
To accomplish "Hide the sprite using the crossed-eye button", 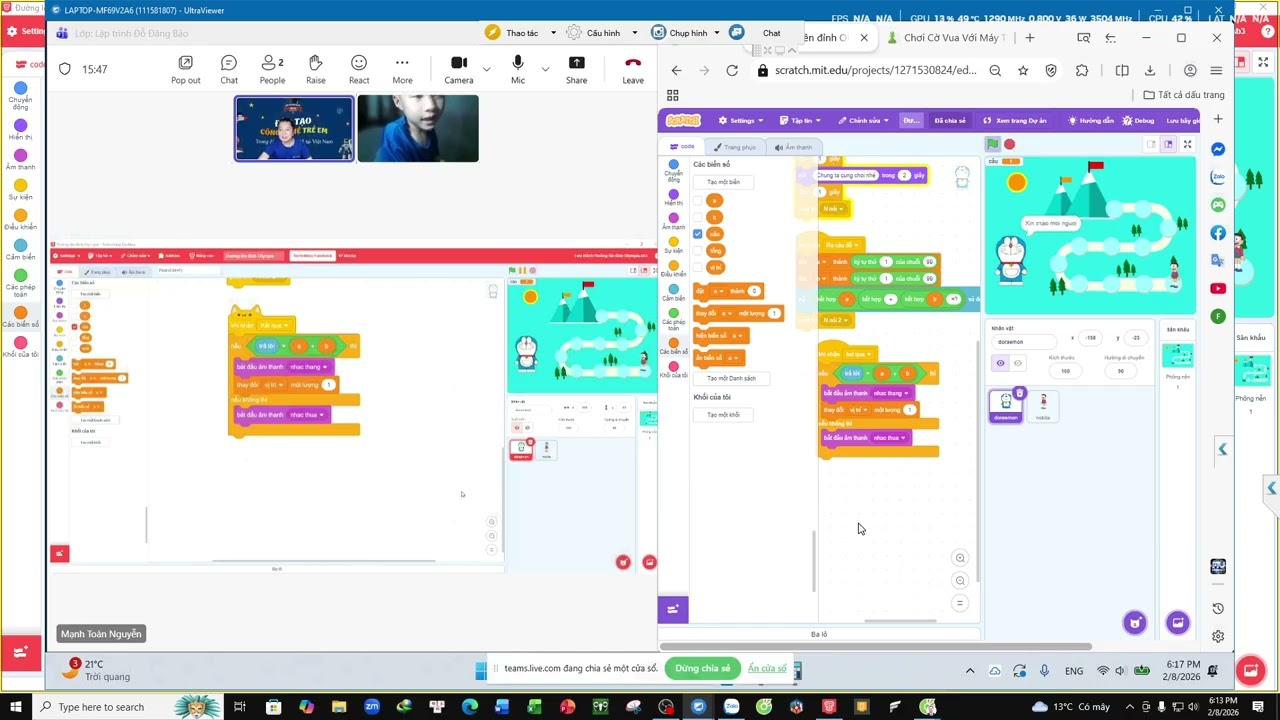I will pyautogui.click(x=1018, y=363).
